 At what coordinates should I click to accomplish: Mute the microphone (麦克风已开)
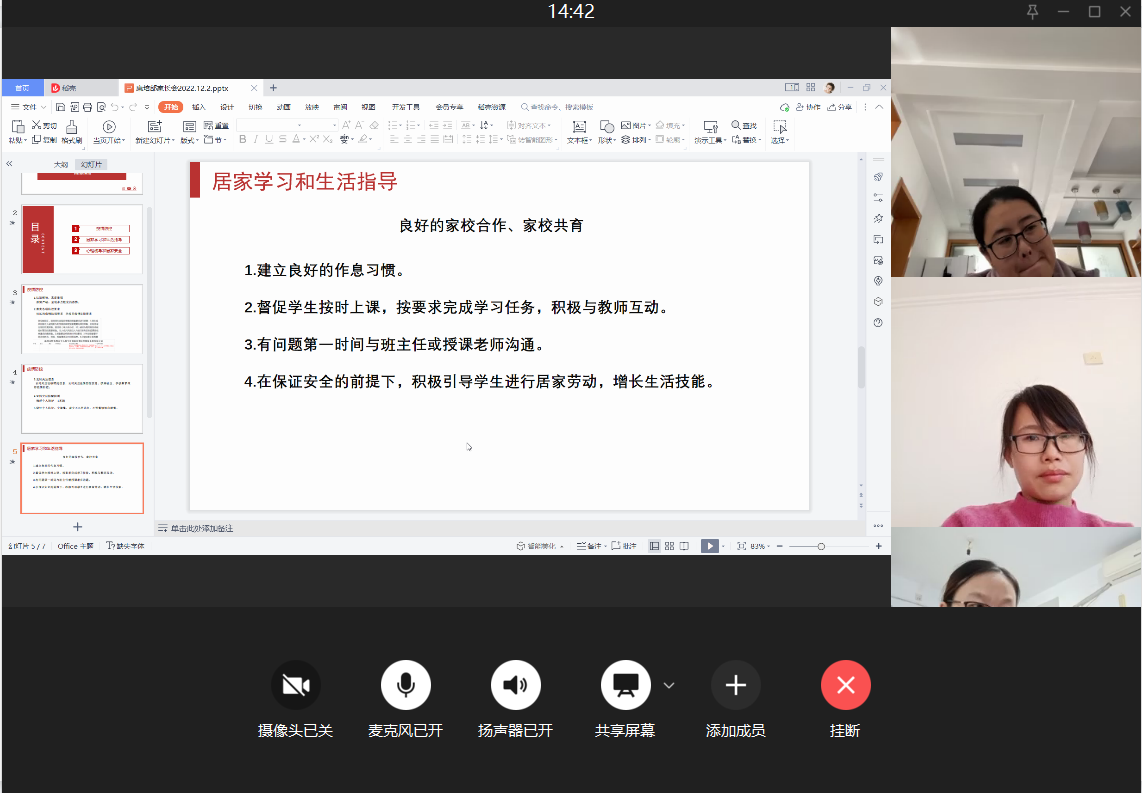[x=405, y=685]
